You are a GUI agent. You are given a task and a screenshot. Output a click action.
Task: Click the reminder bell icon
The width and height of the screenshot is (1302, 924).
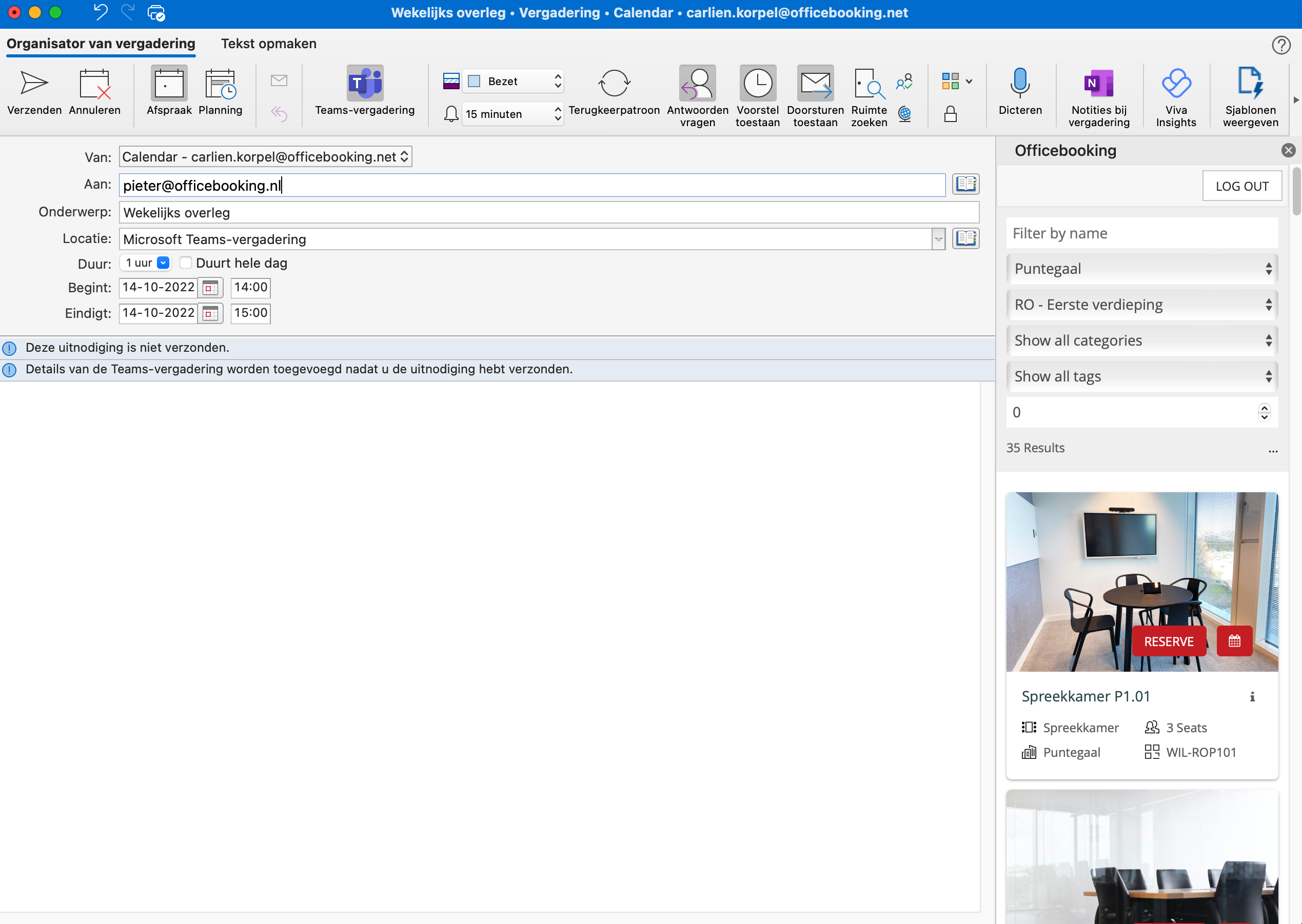coord(451,114)
